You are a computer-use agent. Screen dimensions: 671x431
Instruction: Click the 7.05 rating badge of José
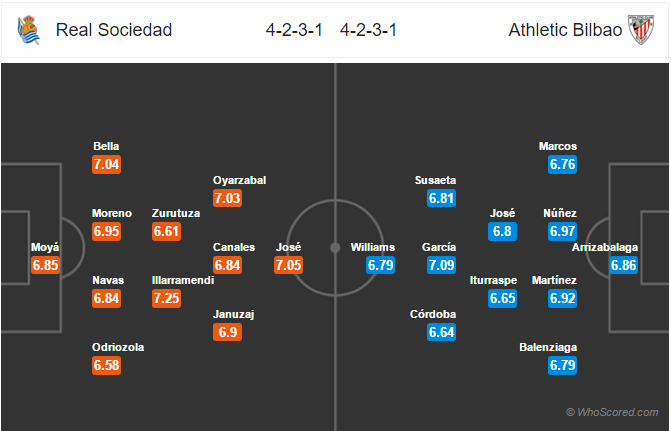tap(288, 265)
